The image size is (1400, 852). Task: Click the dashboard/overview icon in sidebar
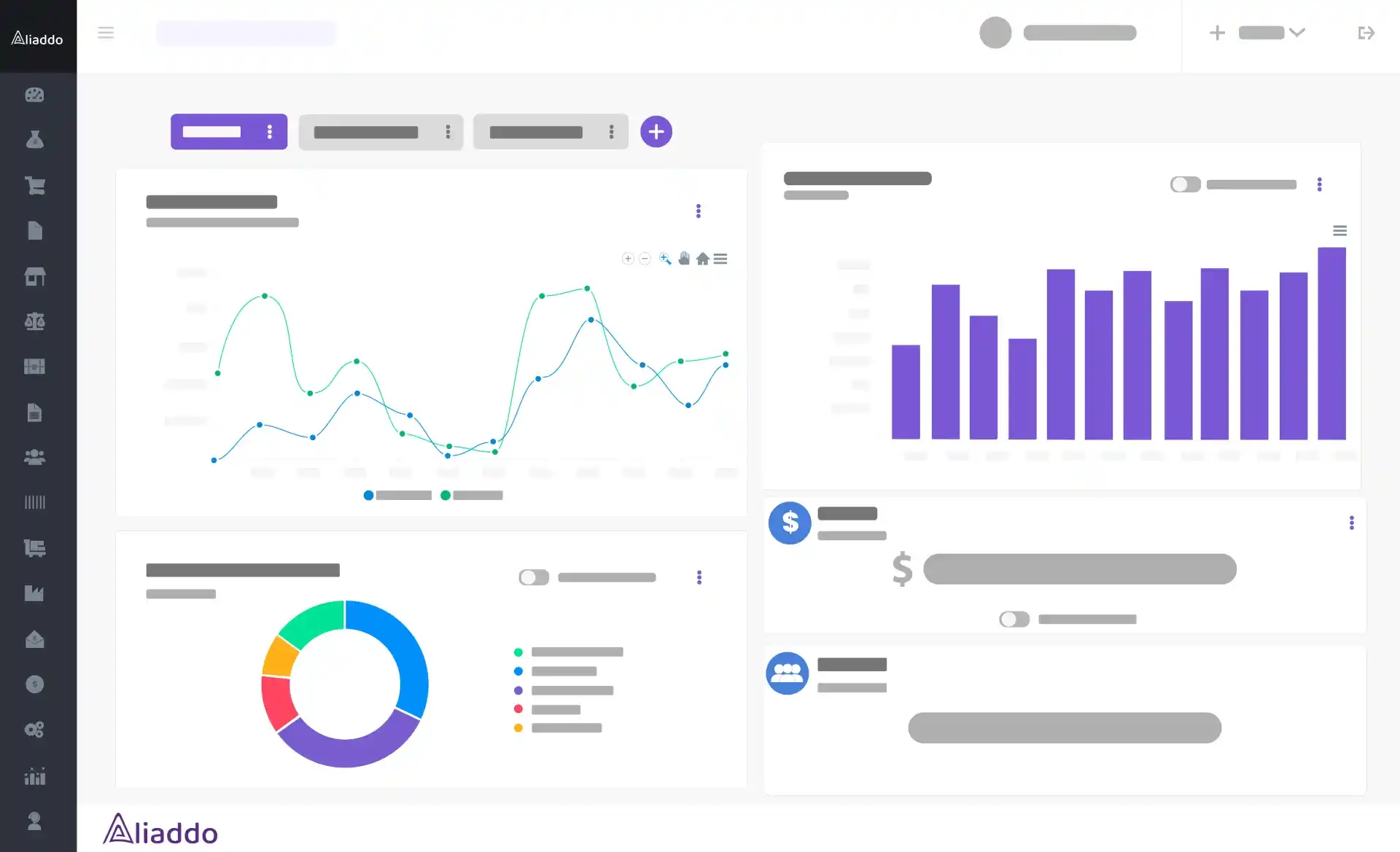pos(35,94)
